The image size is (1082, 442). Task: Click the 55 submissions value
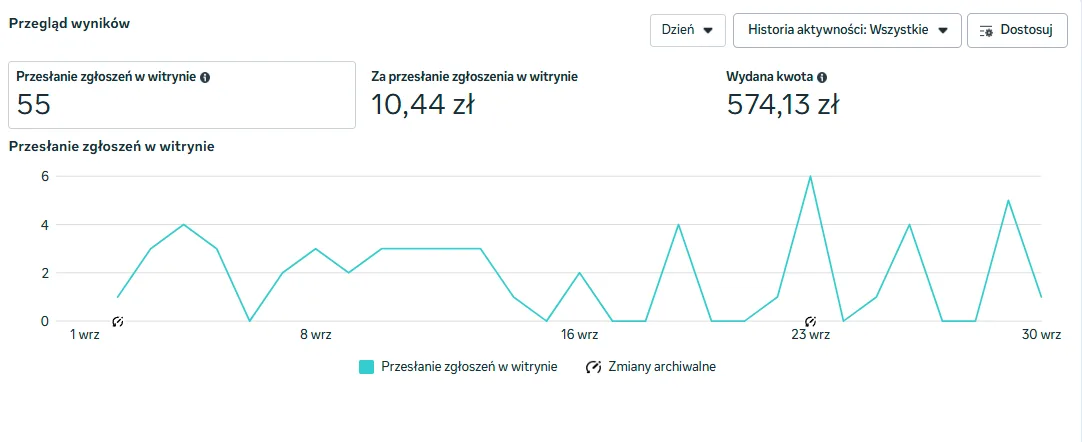point(34,105)
